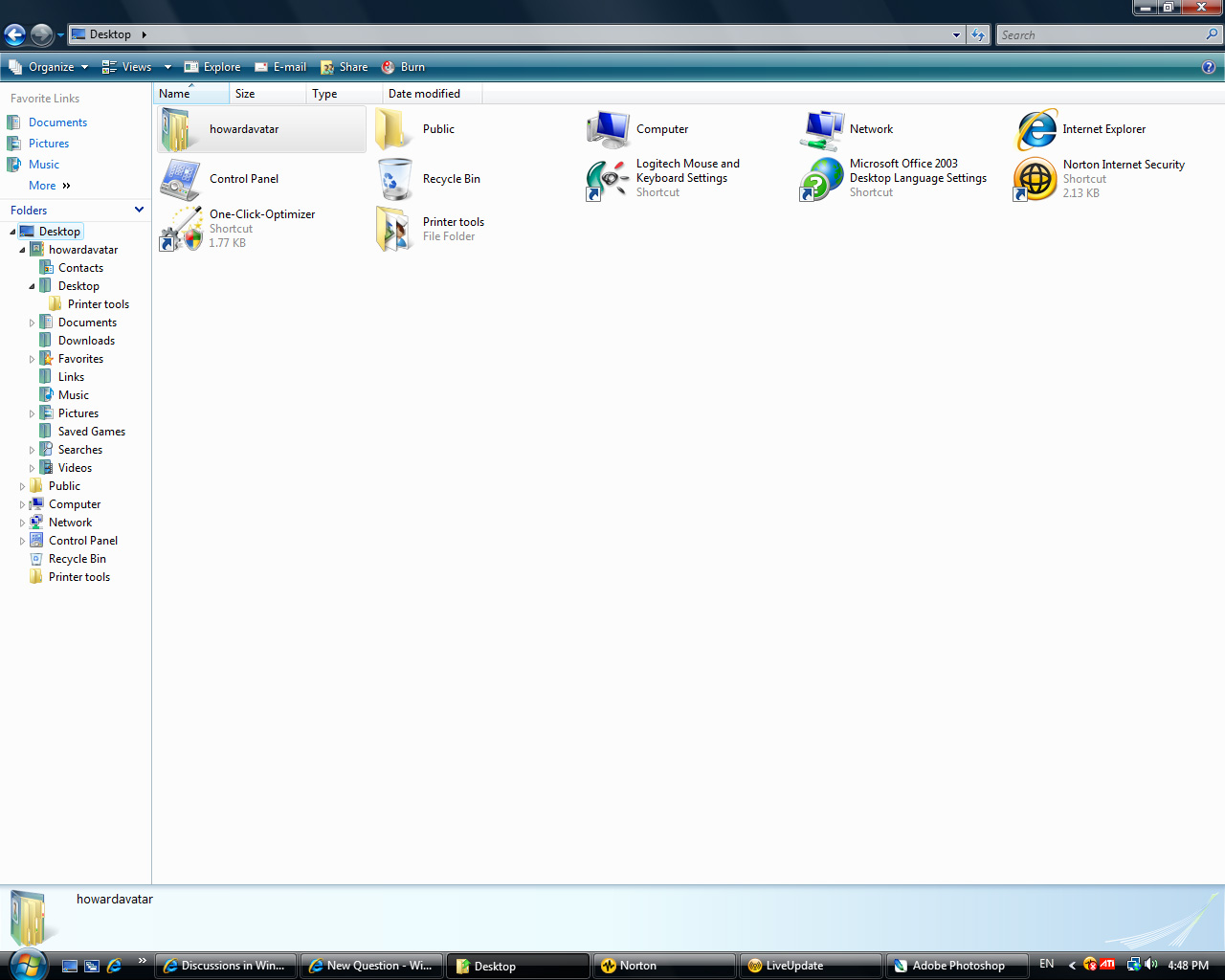
Task: Click inside the Search box
Action: (x=1101, y=34)
